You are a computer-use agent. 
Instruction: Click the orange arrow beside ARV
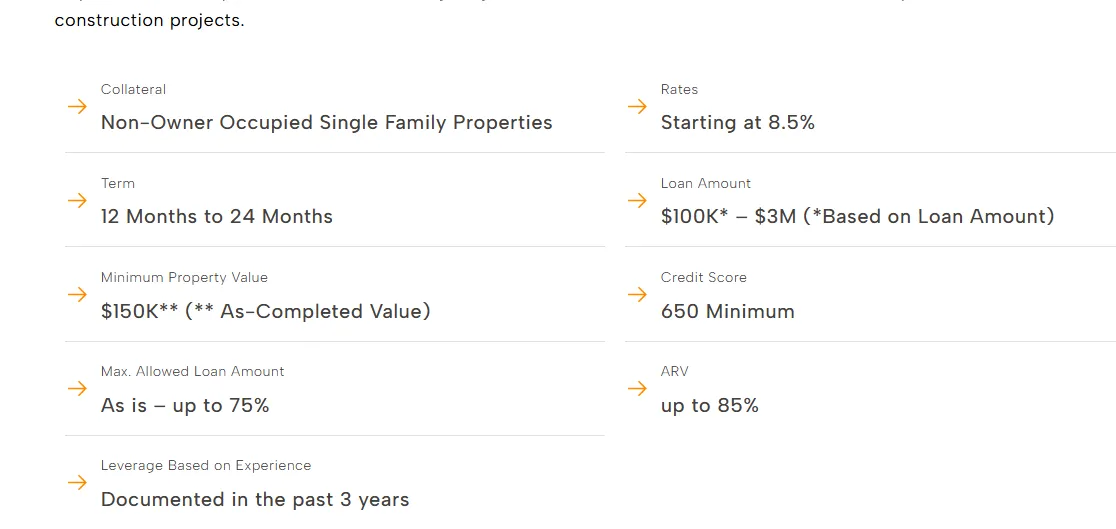637,389
